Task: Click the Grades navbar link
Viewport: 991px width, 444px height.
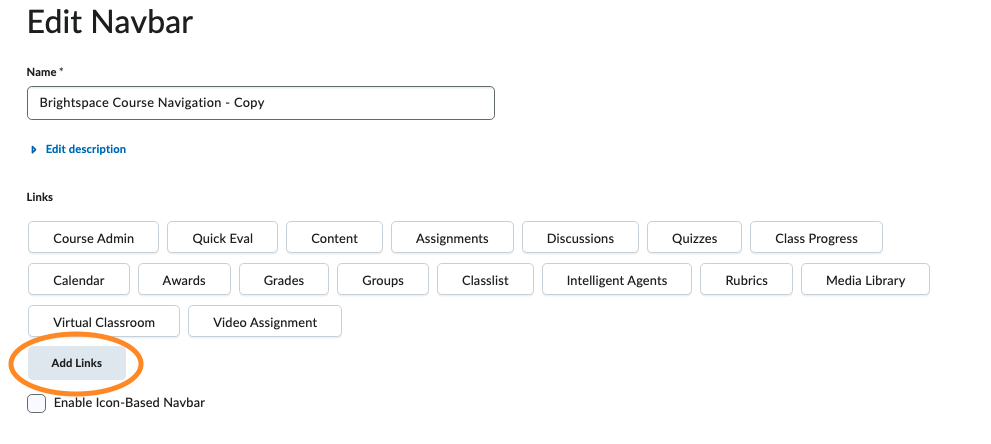Action: point(284,280)
